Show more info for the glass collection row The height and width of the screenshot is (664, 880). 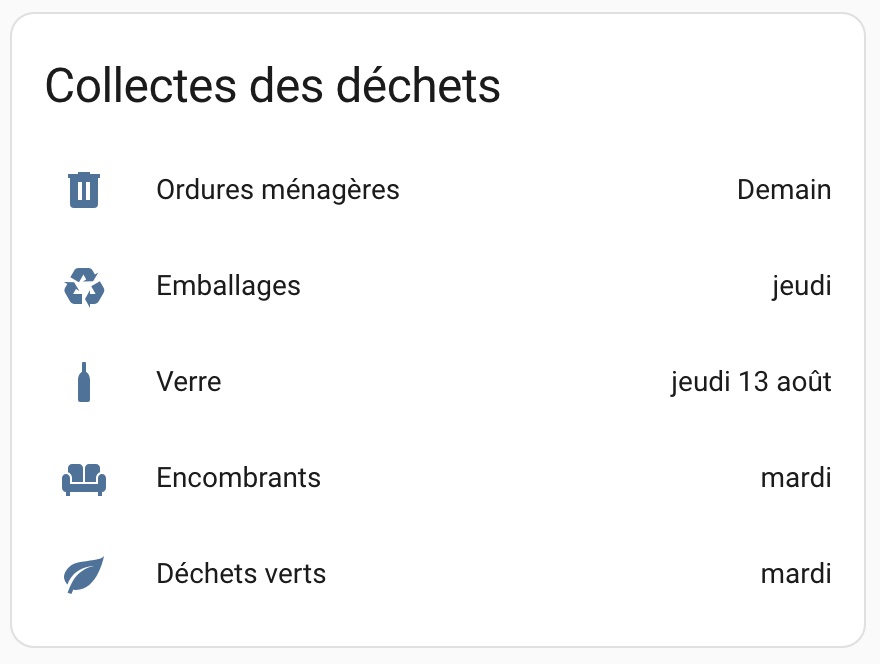[x=438, y=382]
